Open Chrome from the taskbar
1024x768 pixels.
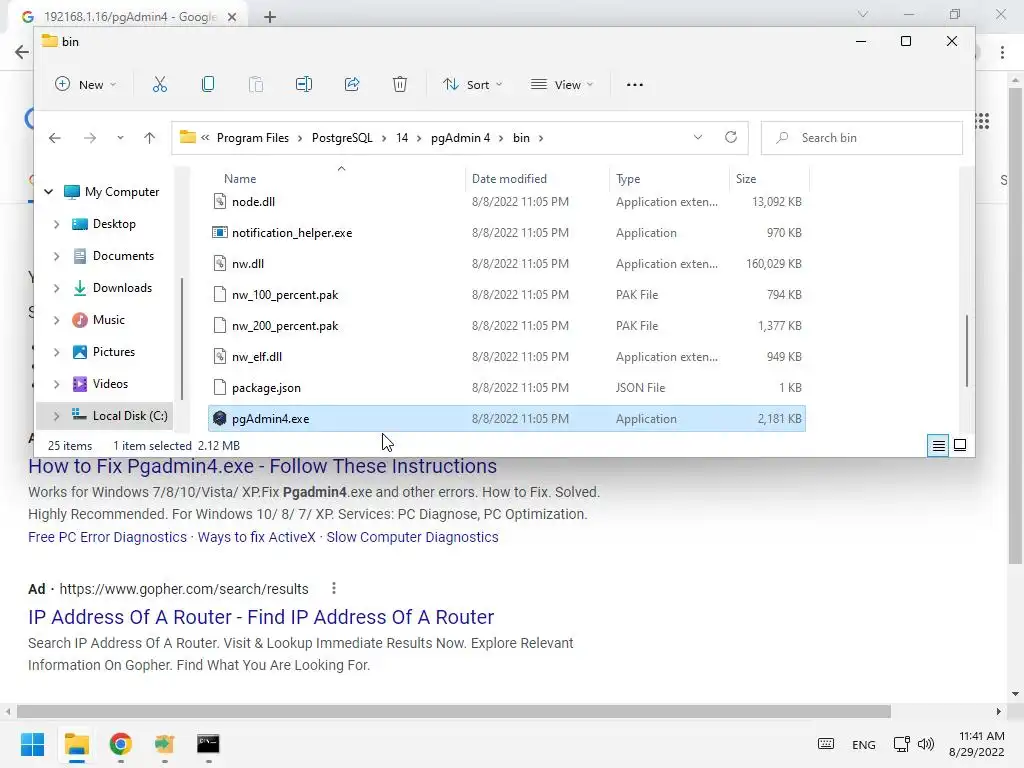pos(121,744)
